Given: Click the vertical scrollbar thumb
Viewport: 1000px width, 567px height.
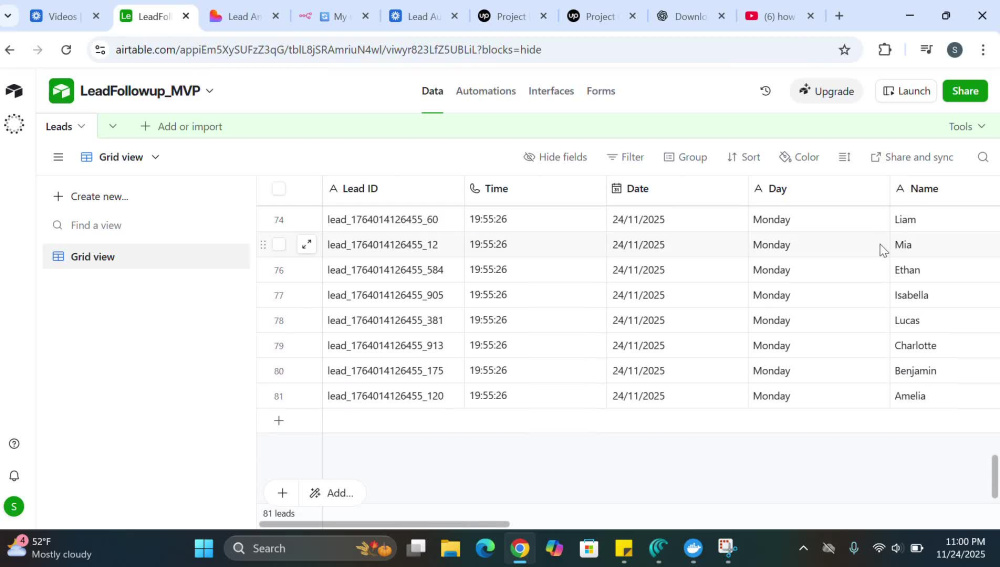Looking at the screenshot, I should click(994, 476).
